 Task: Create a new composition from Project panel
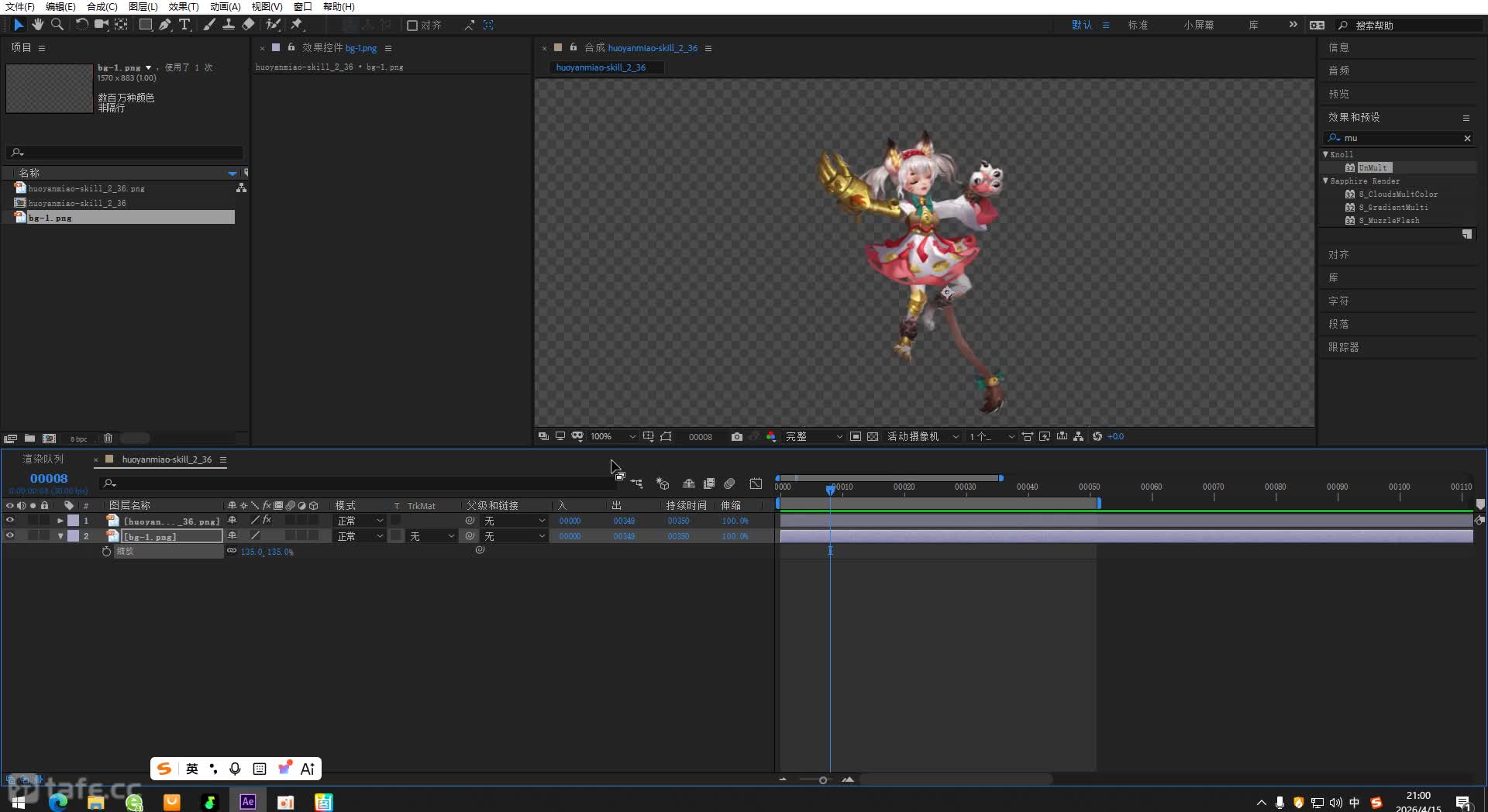(x=49, y=439)
